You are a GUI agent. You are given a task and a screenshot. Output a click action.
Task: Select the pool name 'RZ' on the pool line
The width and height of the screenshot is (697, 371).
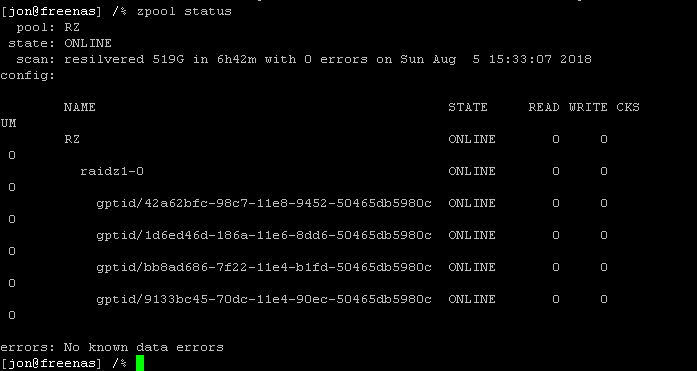pyautogui.click(x=72, y=28)
